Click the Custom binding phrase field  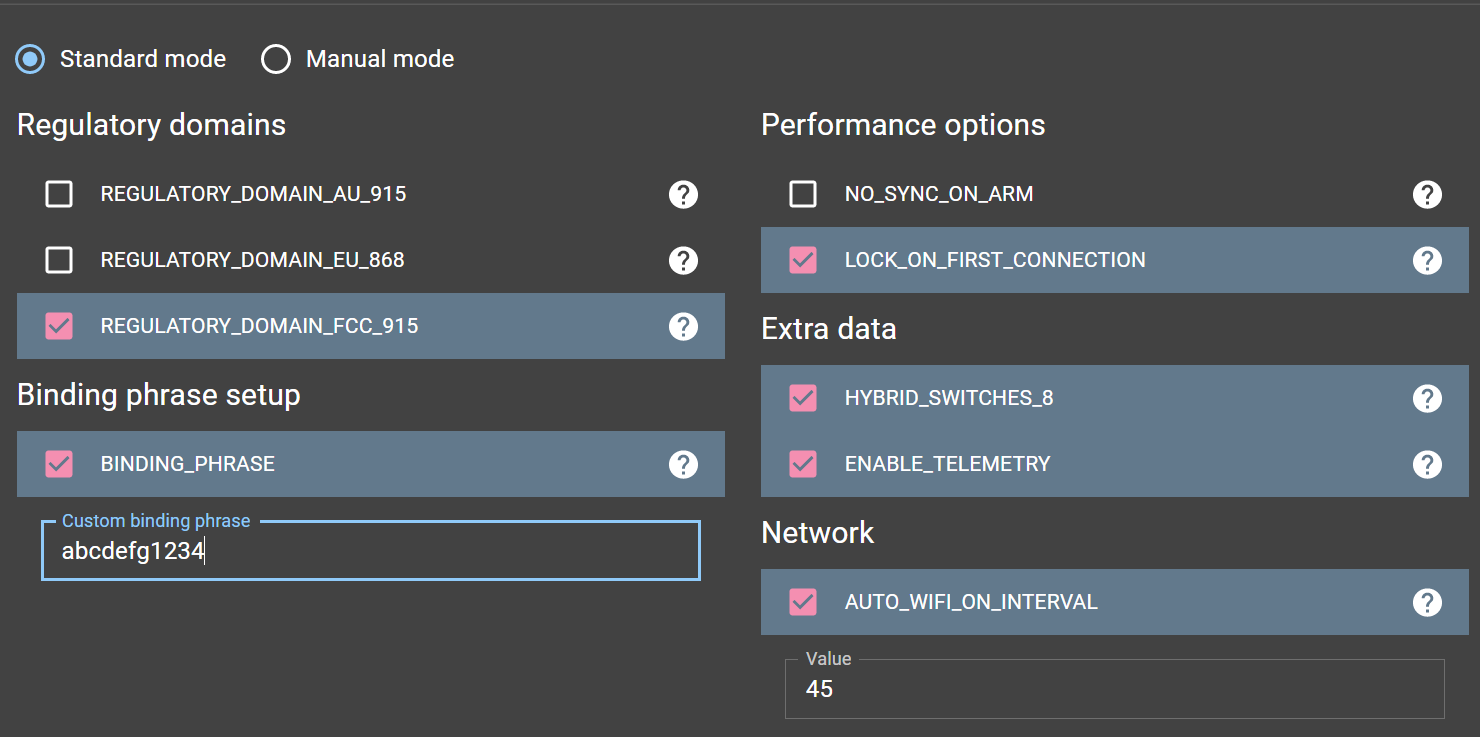tap(370, 551)
